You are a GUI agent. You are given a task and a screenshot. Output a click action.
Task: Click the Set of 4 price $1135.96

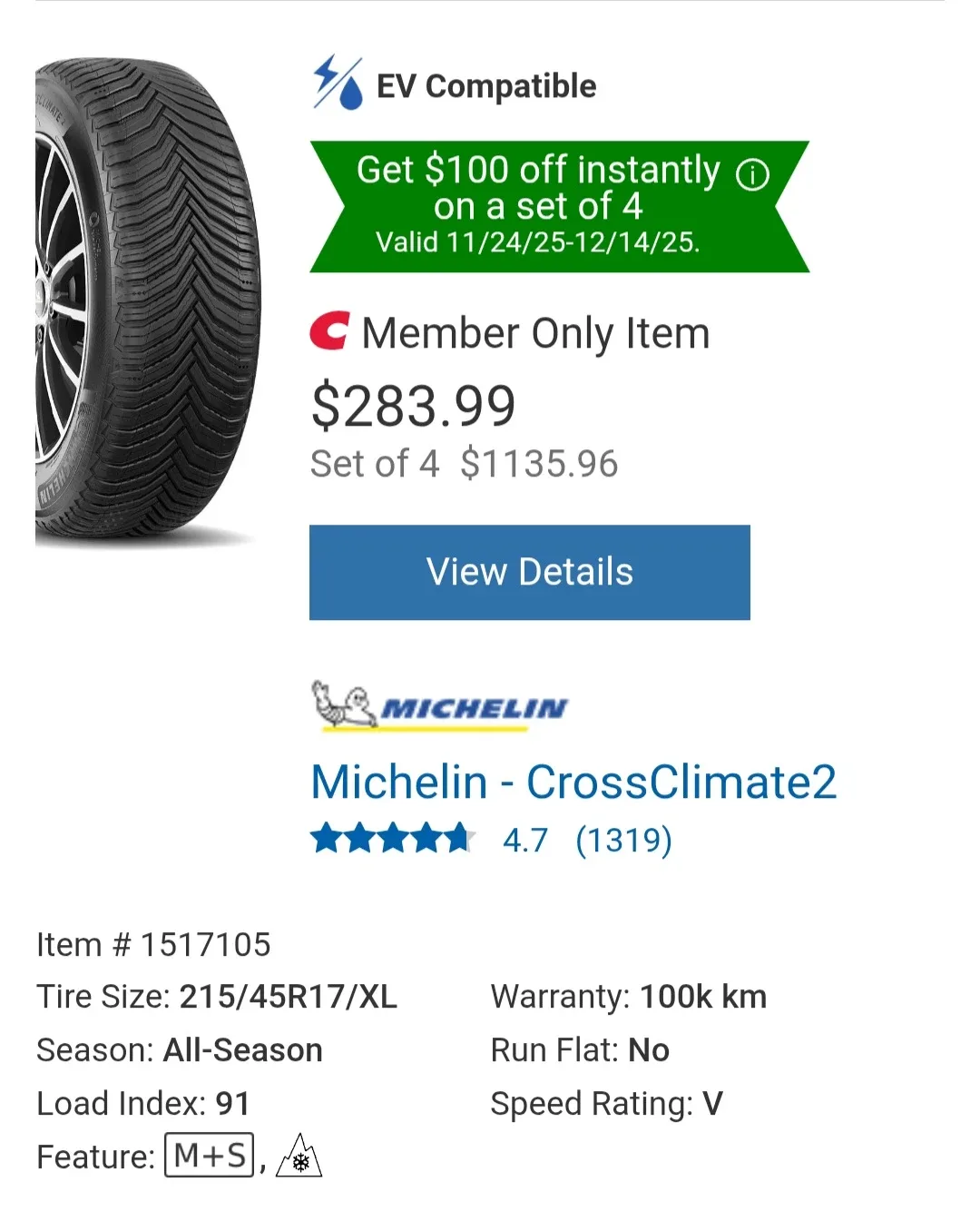539,464
